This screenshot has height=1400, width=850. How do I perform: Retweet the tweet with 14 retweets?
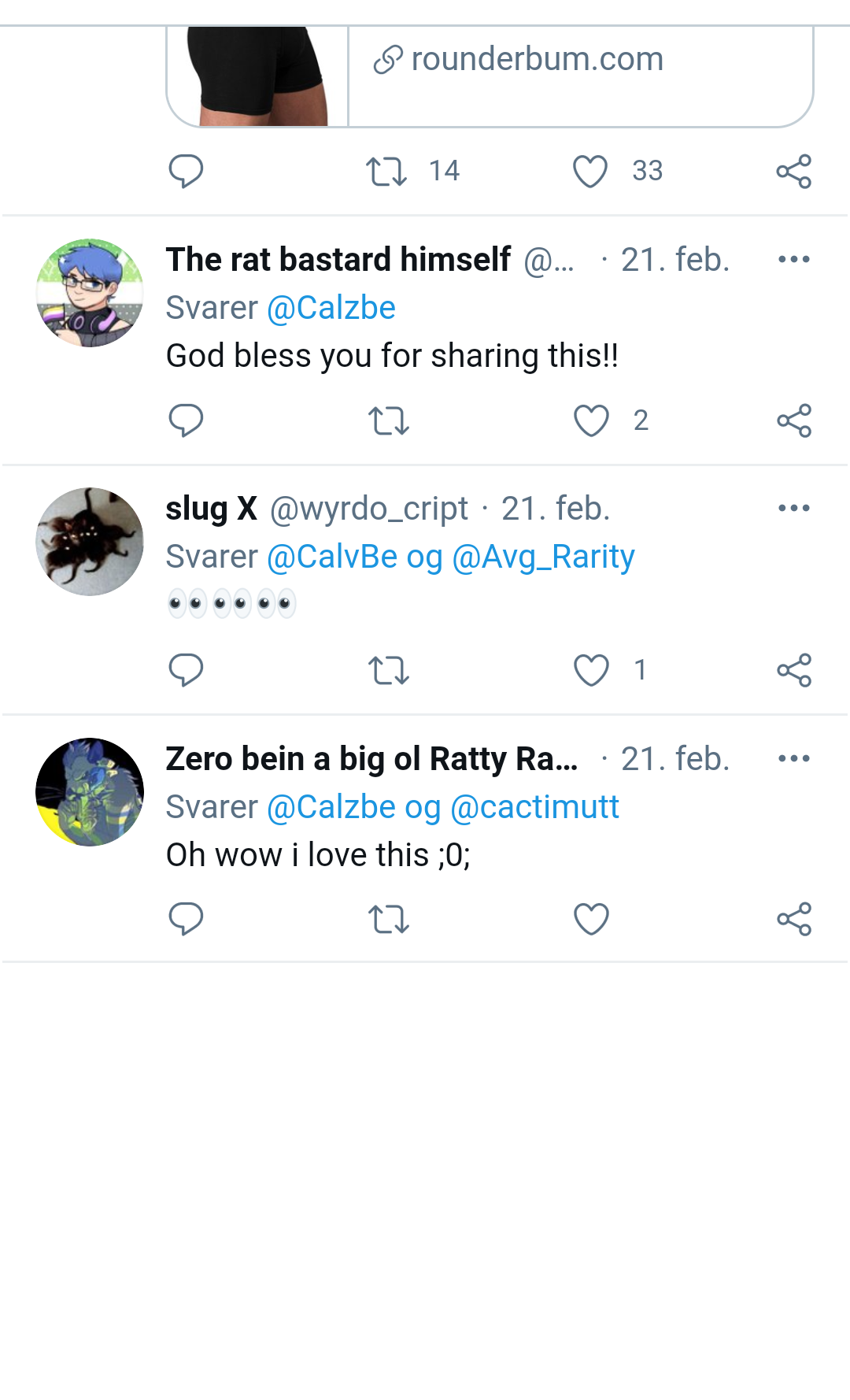386,171
